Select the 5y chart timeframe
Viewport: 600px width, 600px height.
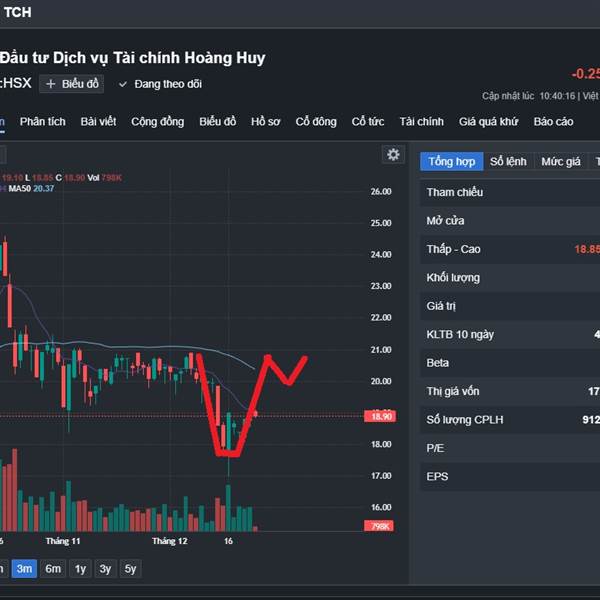click(x=130, y=569)
